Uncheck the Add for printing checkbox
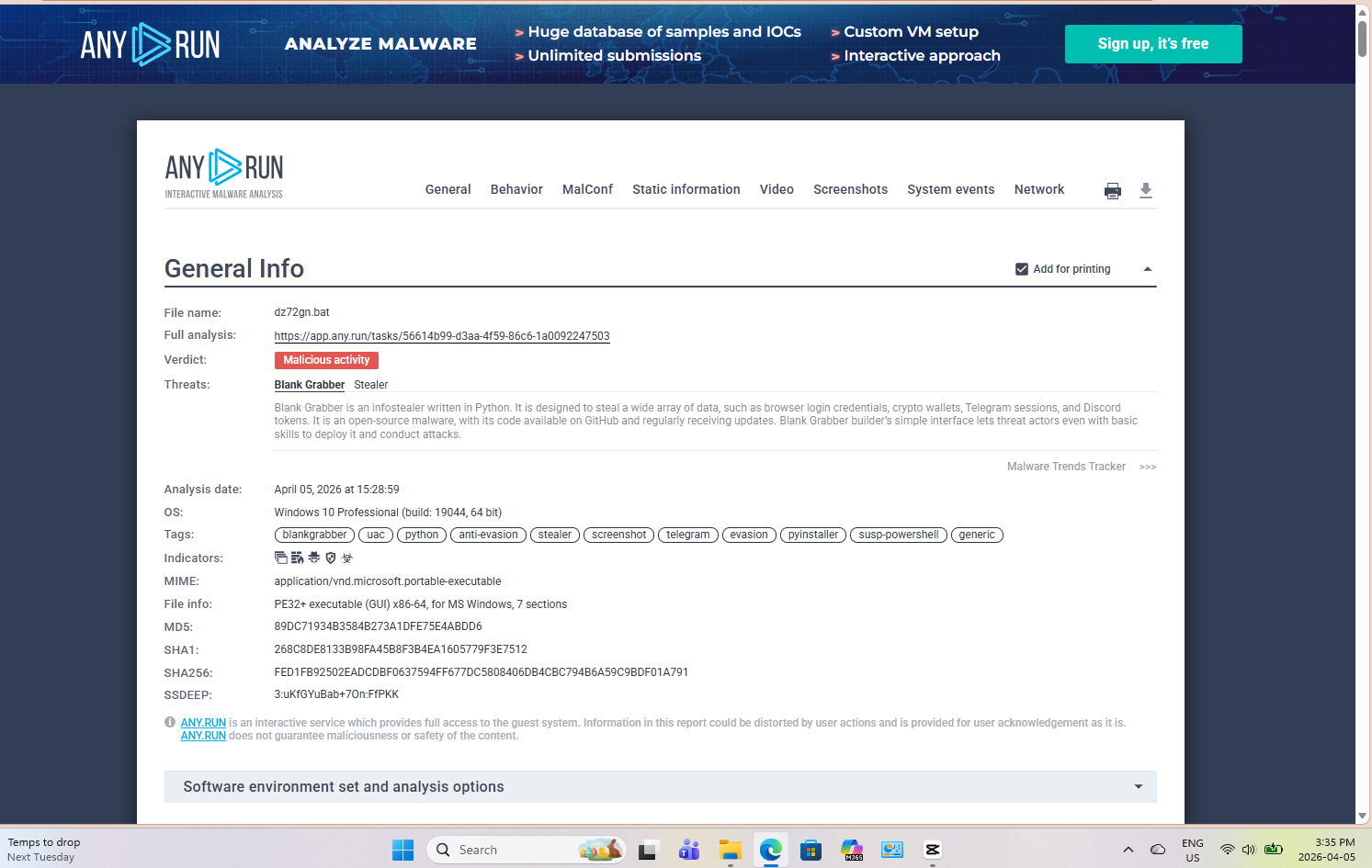Image resolution: width=1372 pixels, height=868 pixels. (x=1022, y=269)
